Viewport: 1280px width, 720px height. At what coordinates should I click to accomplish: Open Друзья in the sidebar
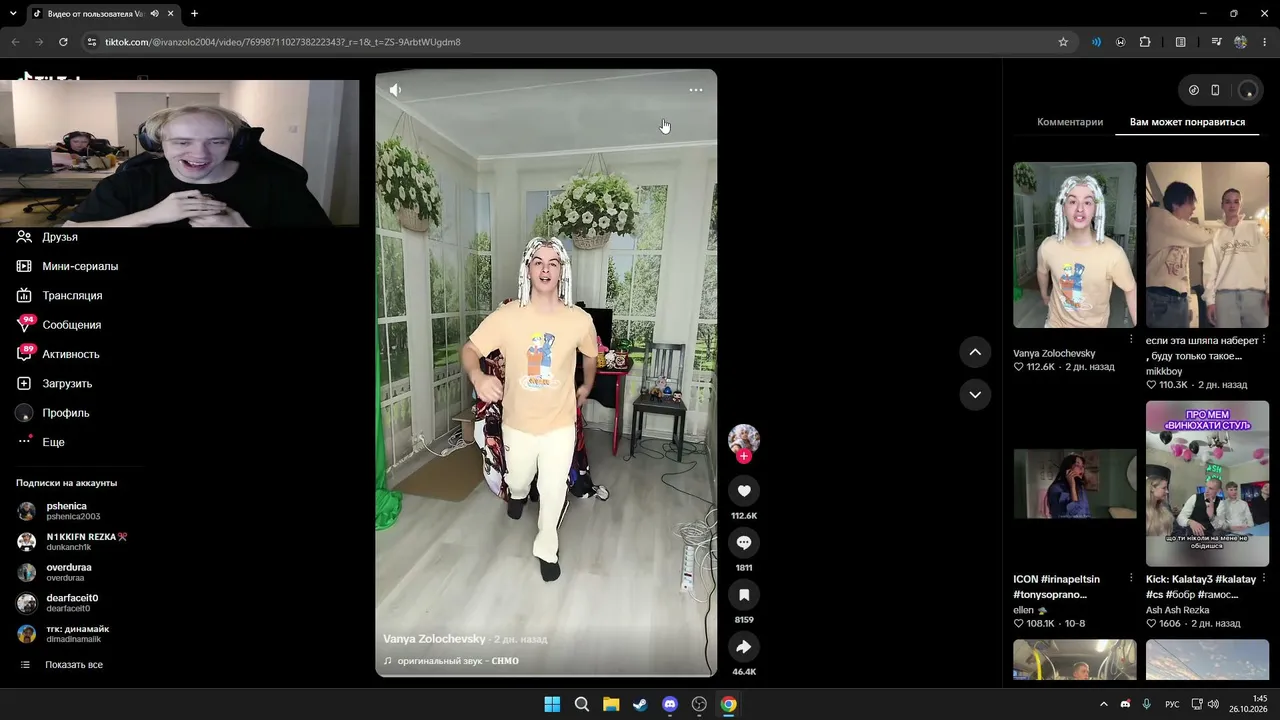tap(60, 237)
